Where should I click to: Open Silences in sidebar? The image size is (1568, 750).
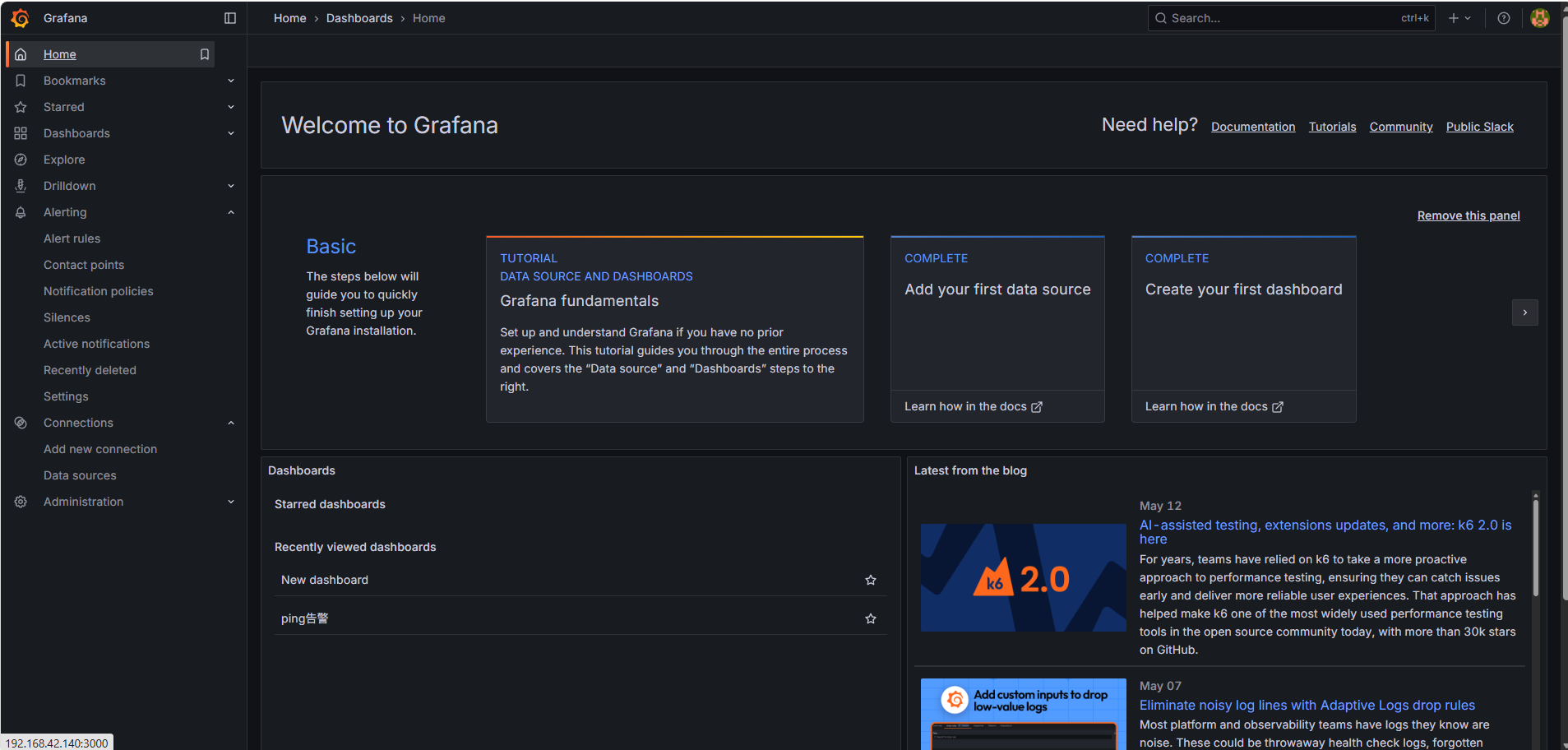(x=67, y=317)
